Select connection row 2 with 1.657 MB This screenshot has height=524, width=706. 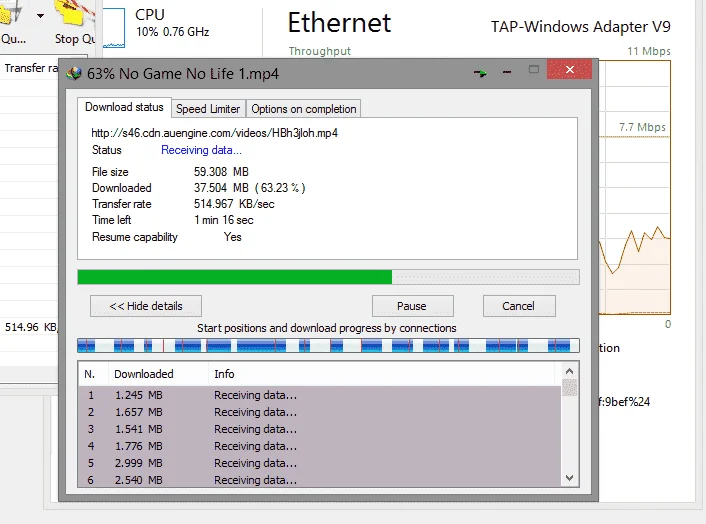(x=320, y=412)
